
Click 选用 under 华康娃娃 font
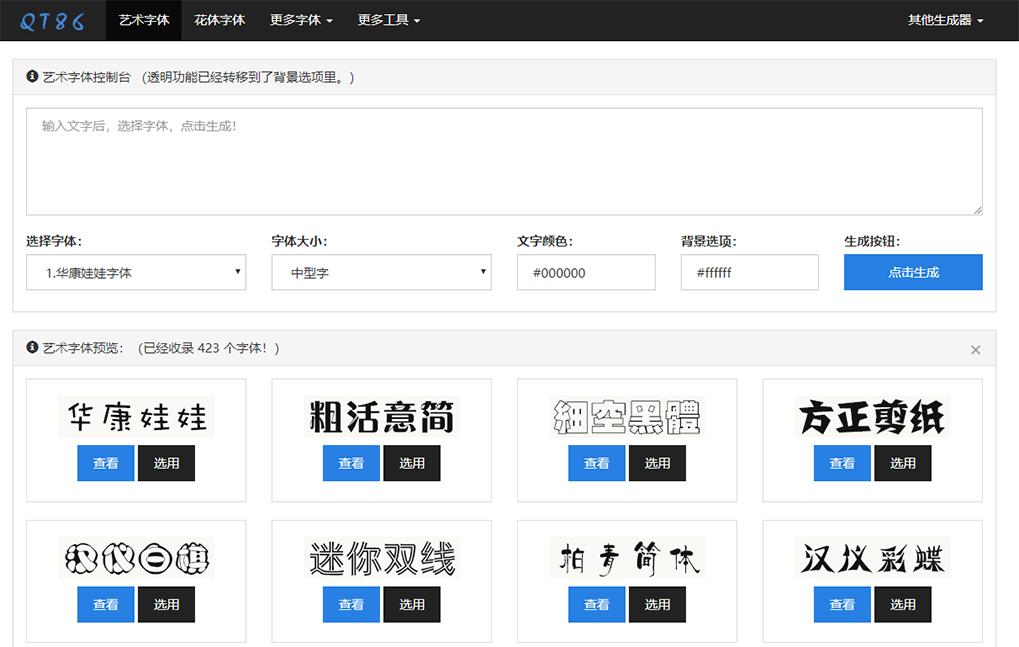[x=166, y=463]
